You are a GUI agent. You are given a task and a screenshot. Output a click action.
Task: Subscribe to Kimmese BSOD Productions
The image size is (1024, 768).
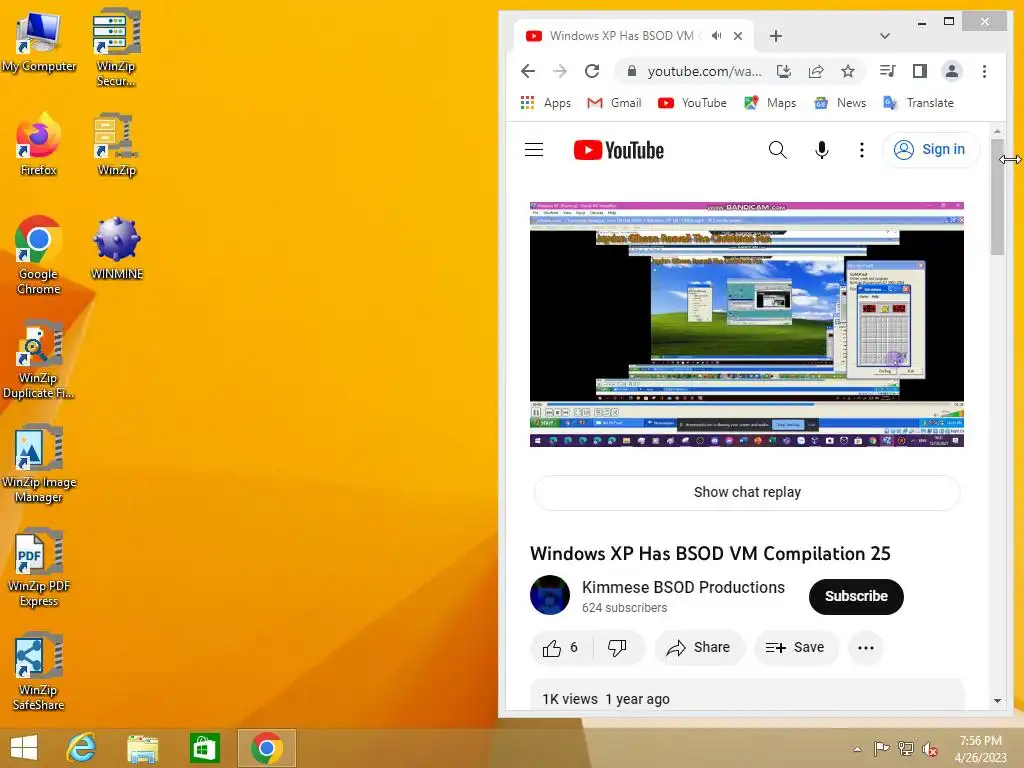coord(856,596)
